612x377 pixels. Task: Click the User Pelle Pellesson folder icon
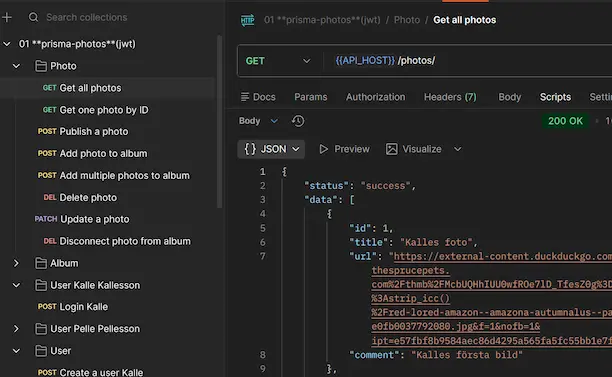coord(41,329)
